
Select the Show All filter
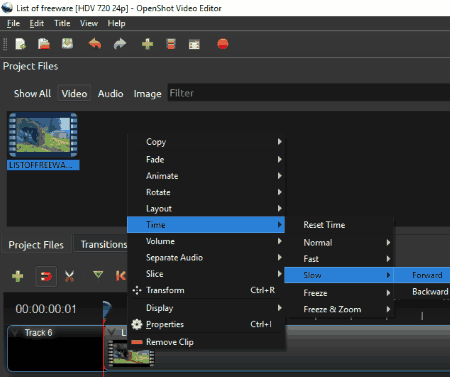pos(32,94)
